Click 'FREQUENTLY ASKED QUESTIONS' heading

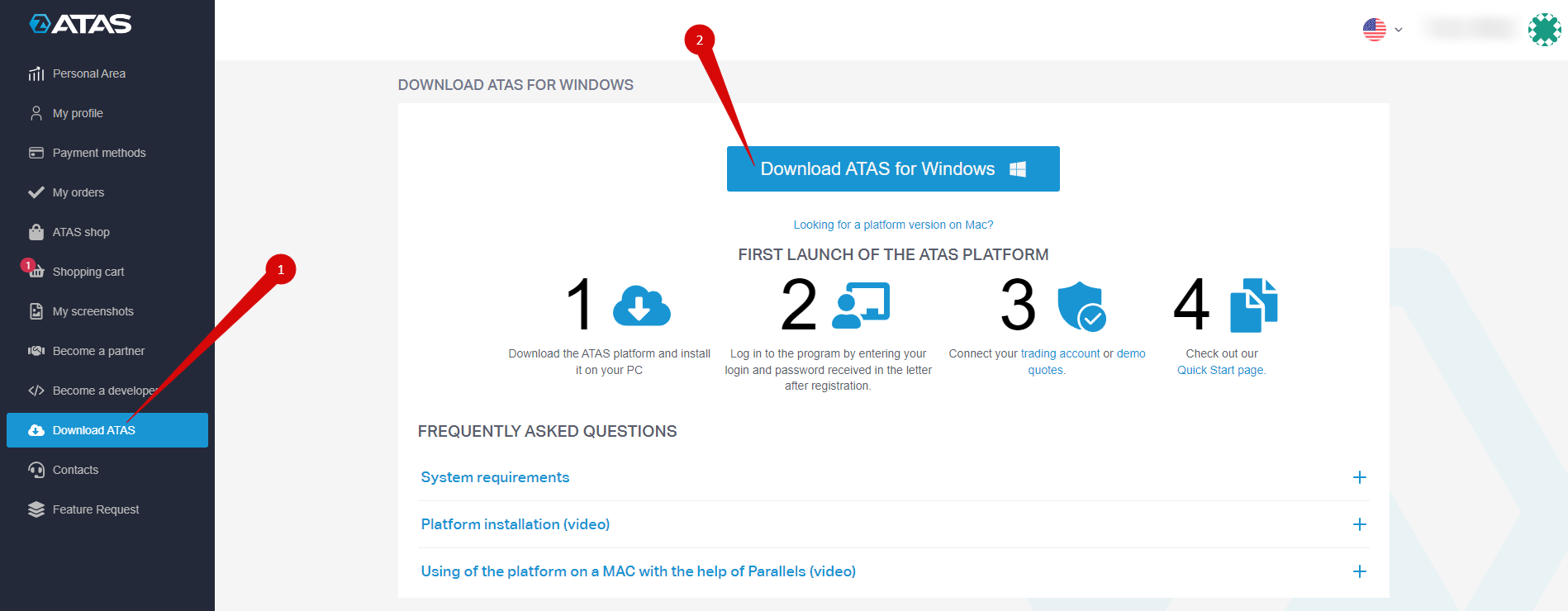click(547, 431)
